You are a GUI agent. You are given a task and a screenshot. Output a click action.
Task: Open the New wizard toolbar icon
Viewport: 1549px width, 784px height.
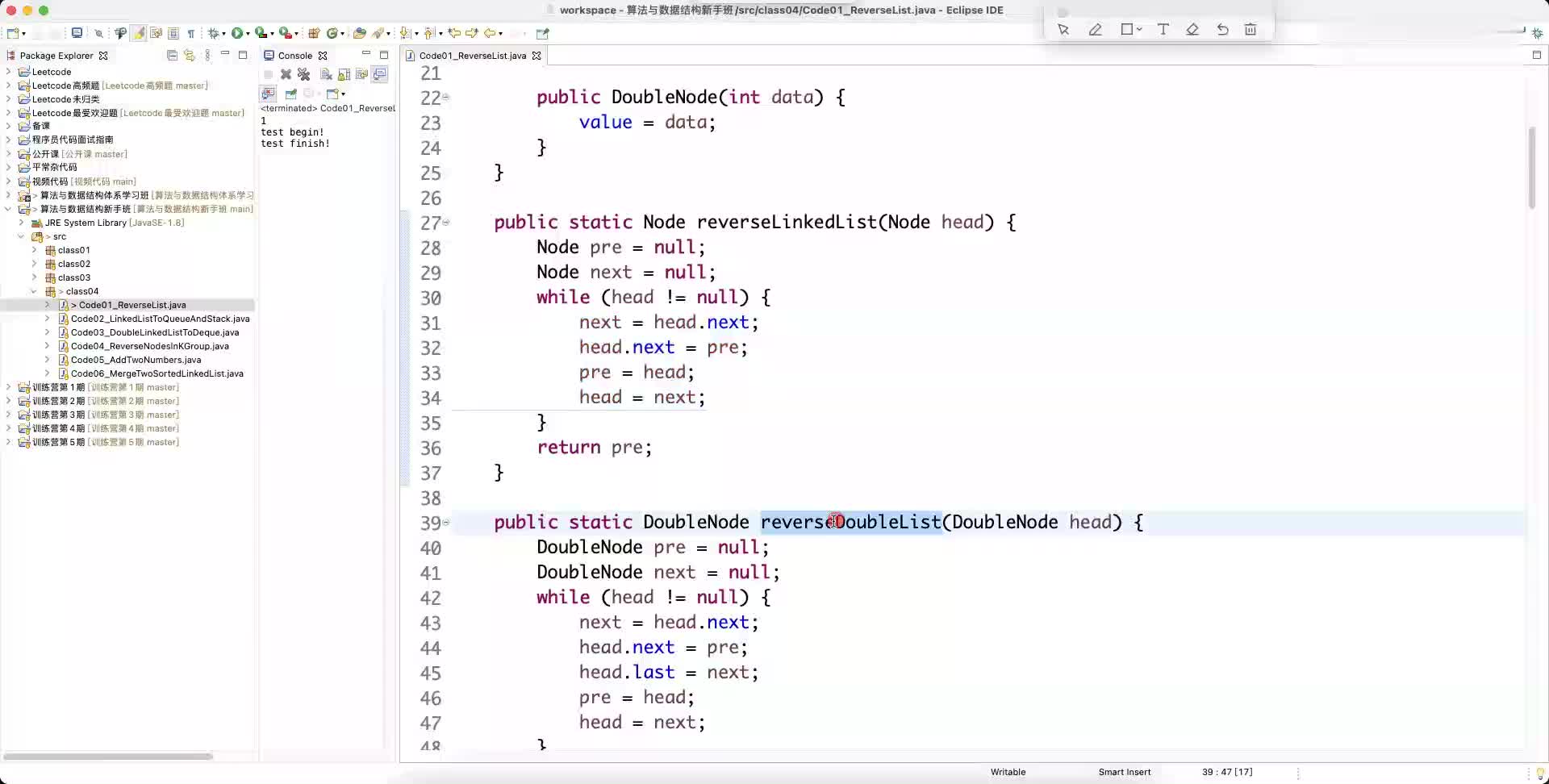[x=12, y=33]
